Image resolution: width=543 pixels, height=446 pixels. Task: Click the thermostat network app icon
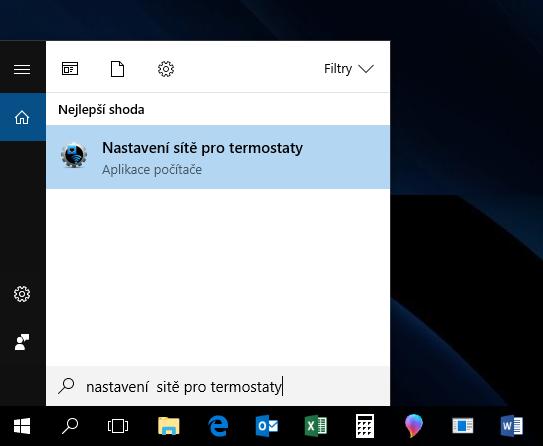pyautogui.click(x=74, y=155)
